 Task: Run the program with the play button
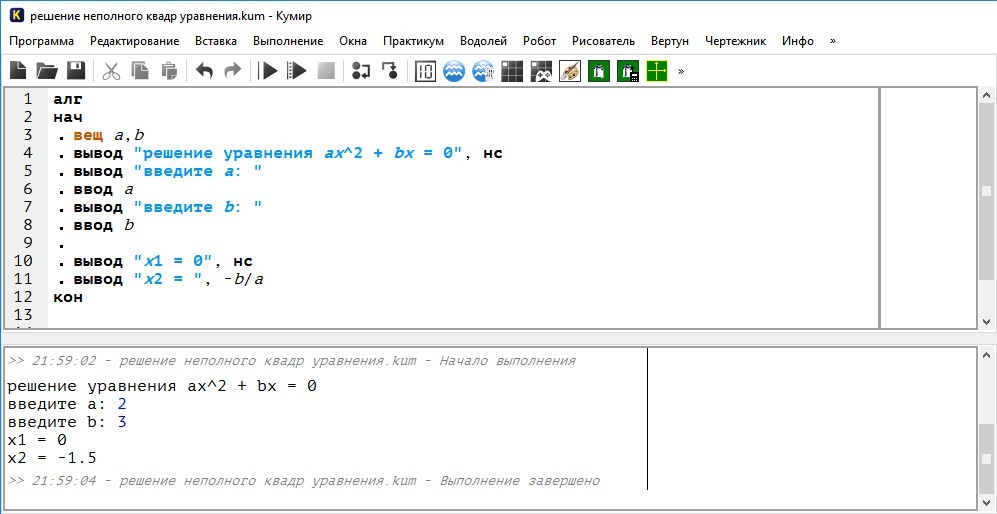(268, 71)
